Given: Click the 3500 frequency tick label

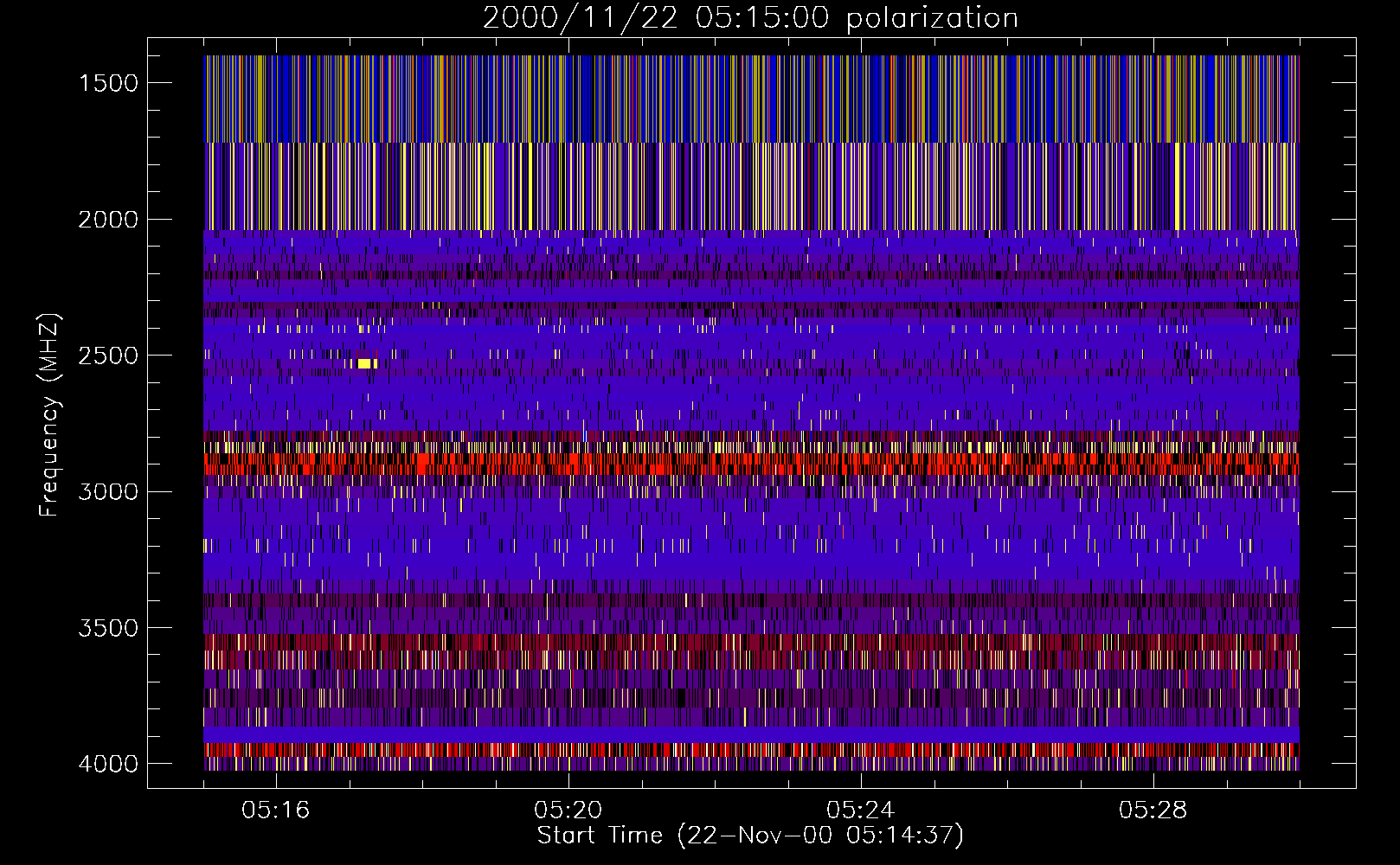Looking at the screenshot, I should click(x=108, y=628).
